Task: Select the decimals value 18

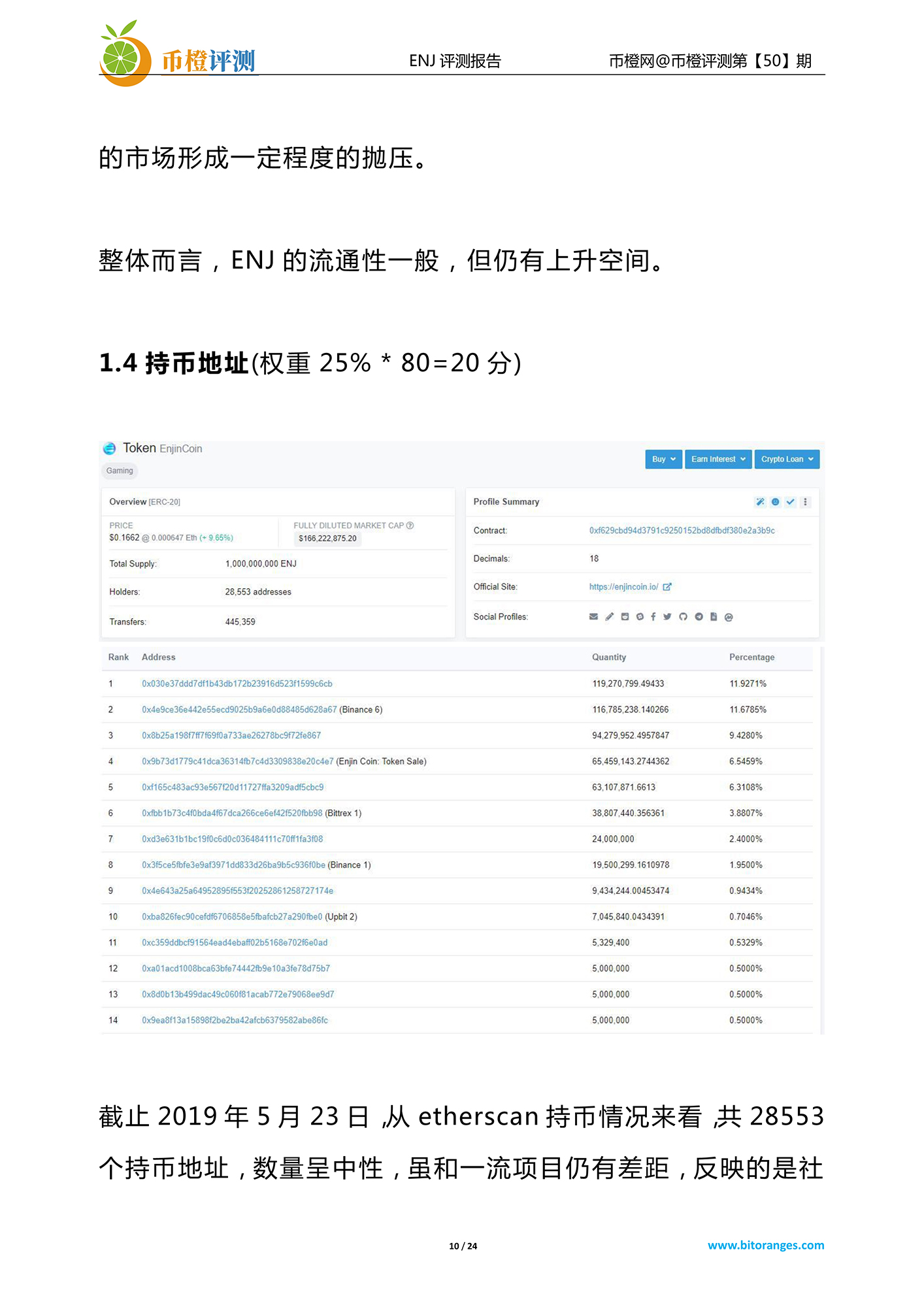Action: 594,559
